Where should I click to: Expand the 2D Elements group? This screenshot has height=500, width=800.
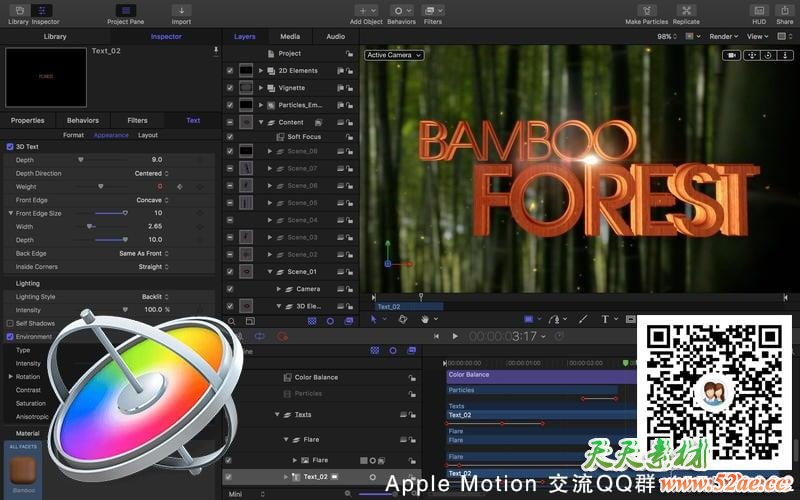coord(261,71)
